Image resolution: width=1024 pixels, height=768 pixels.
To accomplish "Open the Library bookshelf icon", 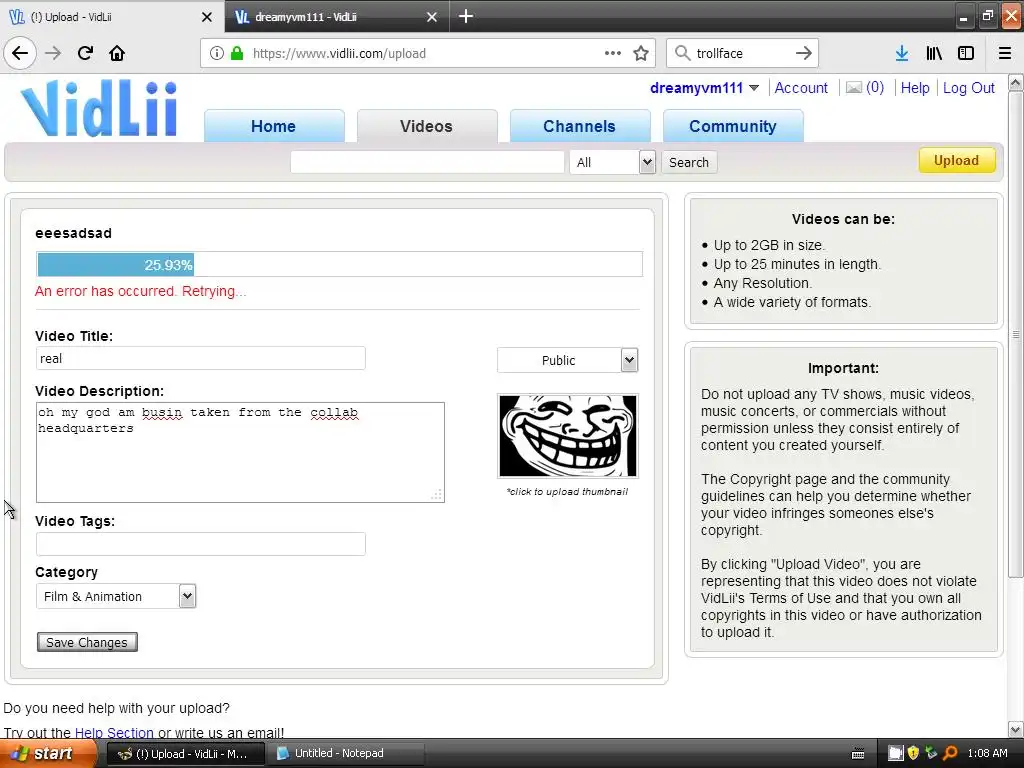I will [934, 53].
